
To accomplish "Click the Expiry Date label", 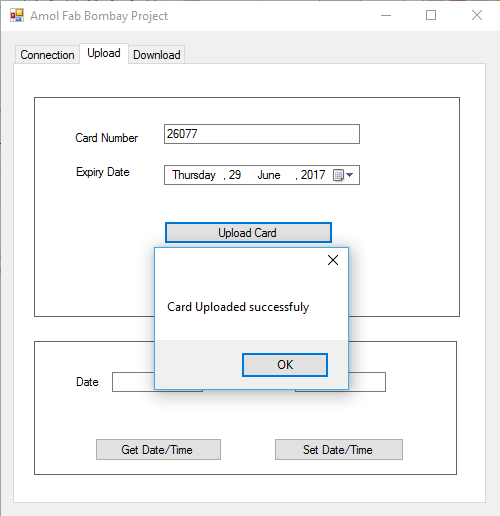I will 103,172.
